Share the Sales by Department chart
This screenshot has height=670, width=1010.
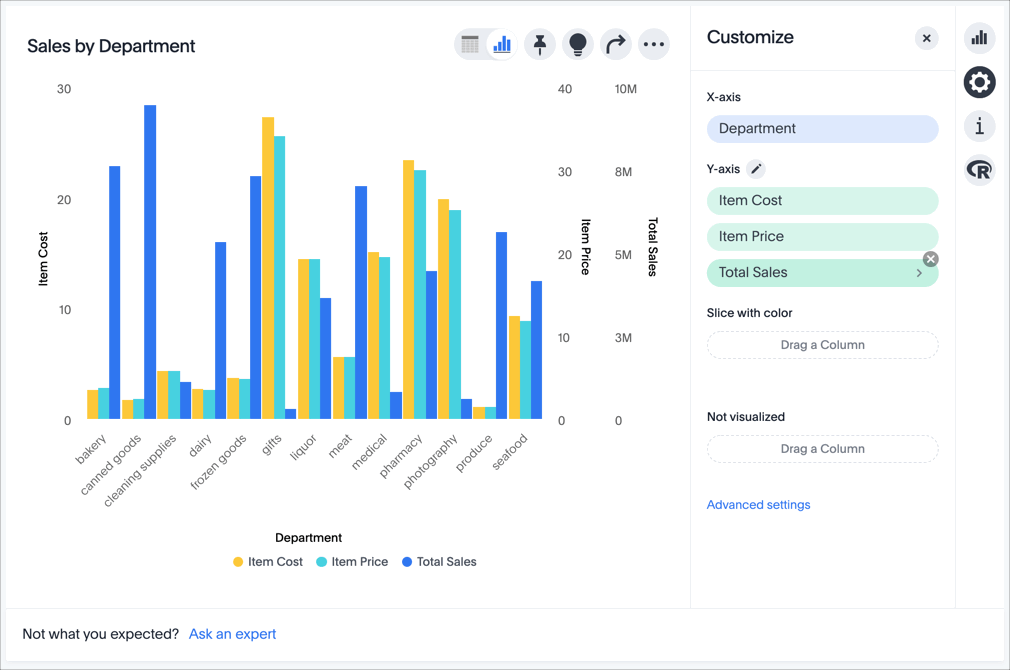(x=616, y=44)
